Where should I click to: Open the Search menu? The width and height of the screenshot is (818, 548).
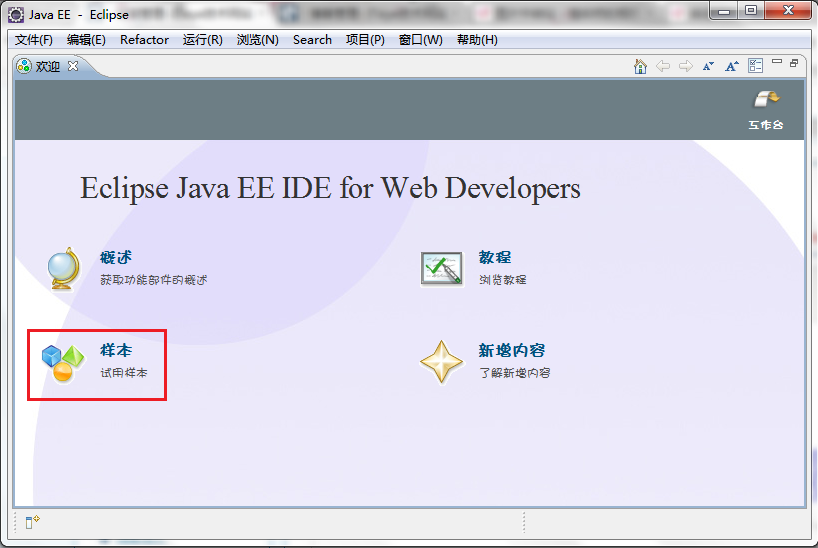tap(312, 40)
